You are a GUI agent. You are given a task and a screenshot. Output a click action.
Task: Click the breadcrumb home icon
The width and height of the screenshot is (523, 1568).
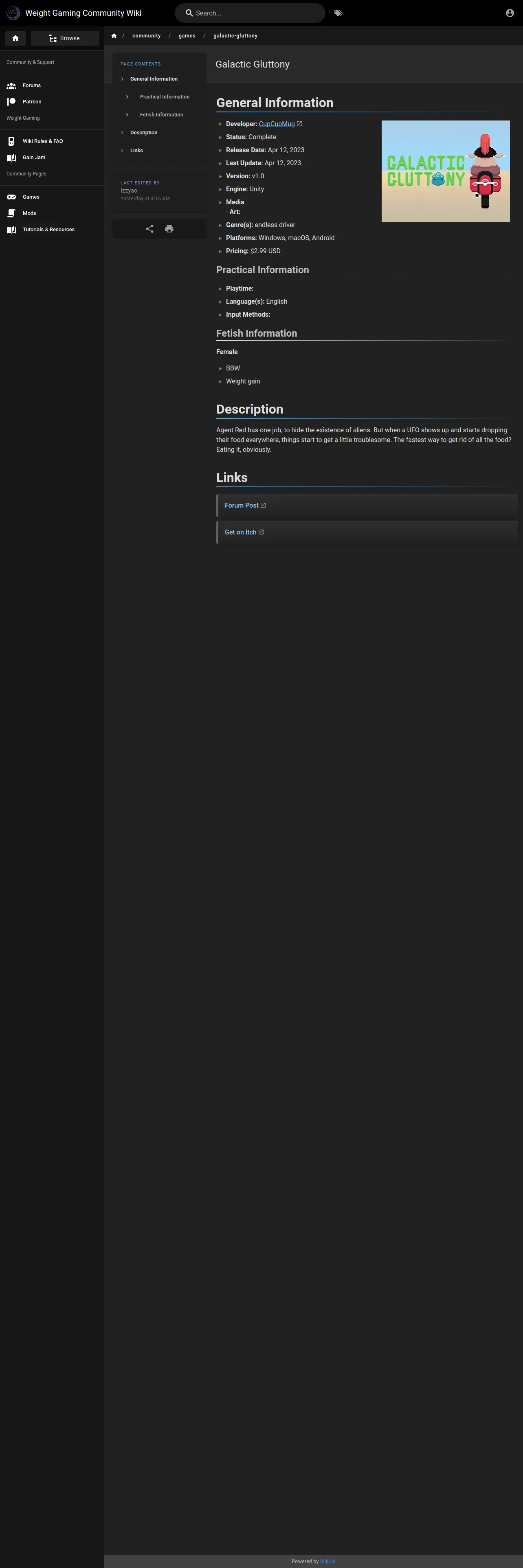click(x=114, y=36)
